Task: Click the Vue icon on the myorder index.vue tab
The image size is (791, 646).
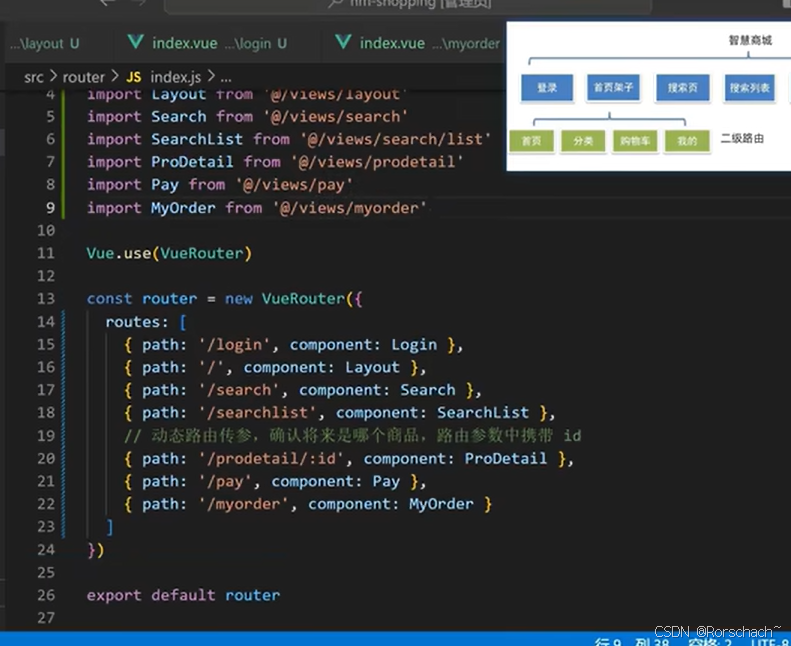Action: 343,42
